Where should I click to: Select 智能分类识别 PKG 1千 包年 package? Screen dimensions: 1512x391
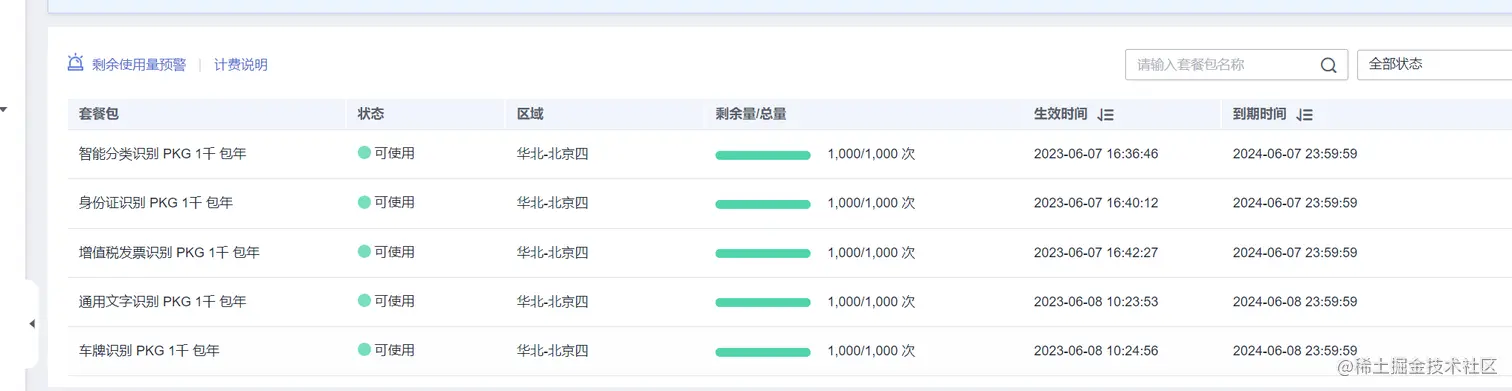[x=162, y=154]
